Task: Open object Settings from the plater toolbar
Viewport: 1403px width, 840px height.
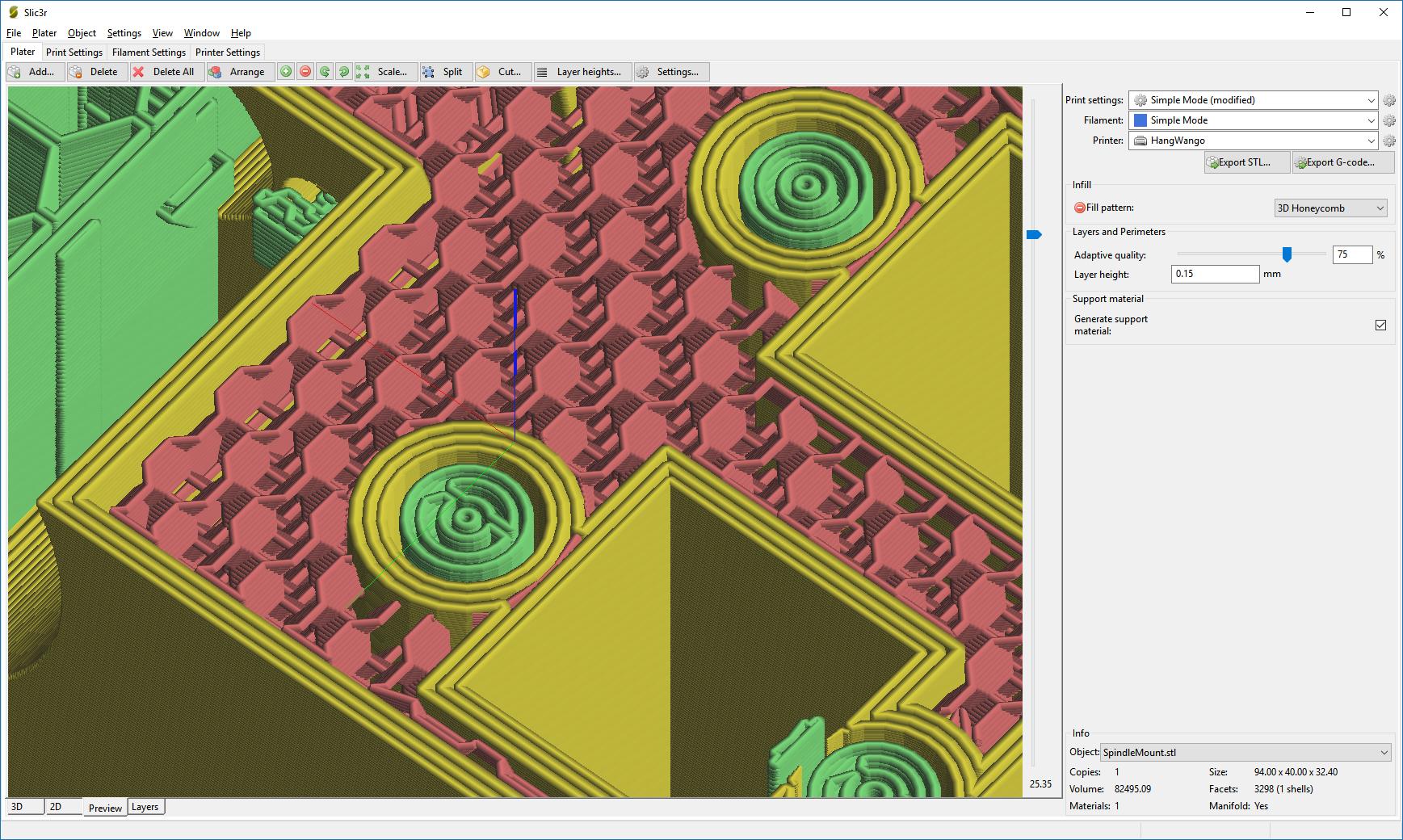Action: 672,72
